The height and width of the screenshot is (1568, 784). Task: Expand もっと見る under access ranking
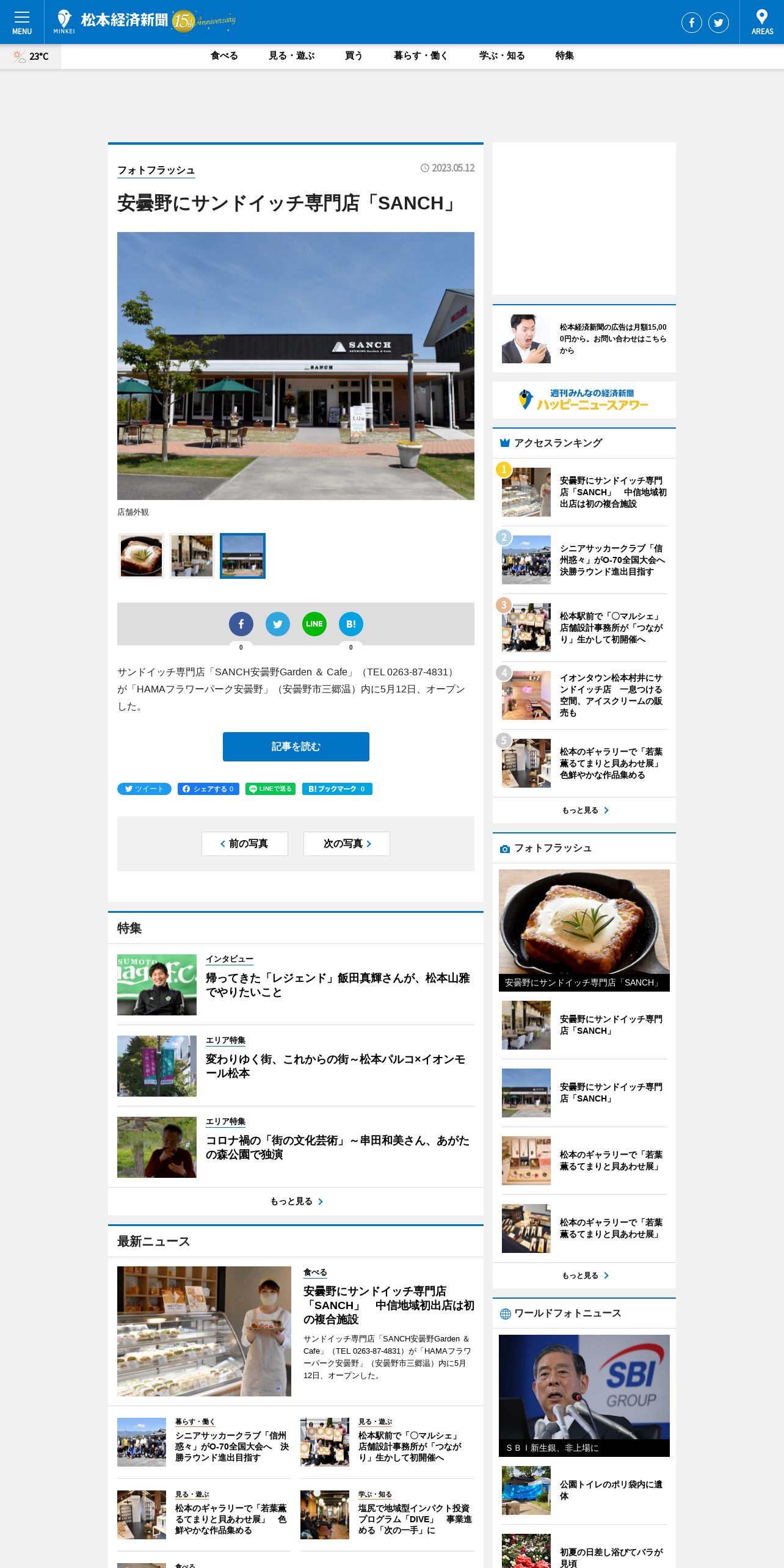coord(584,810)
